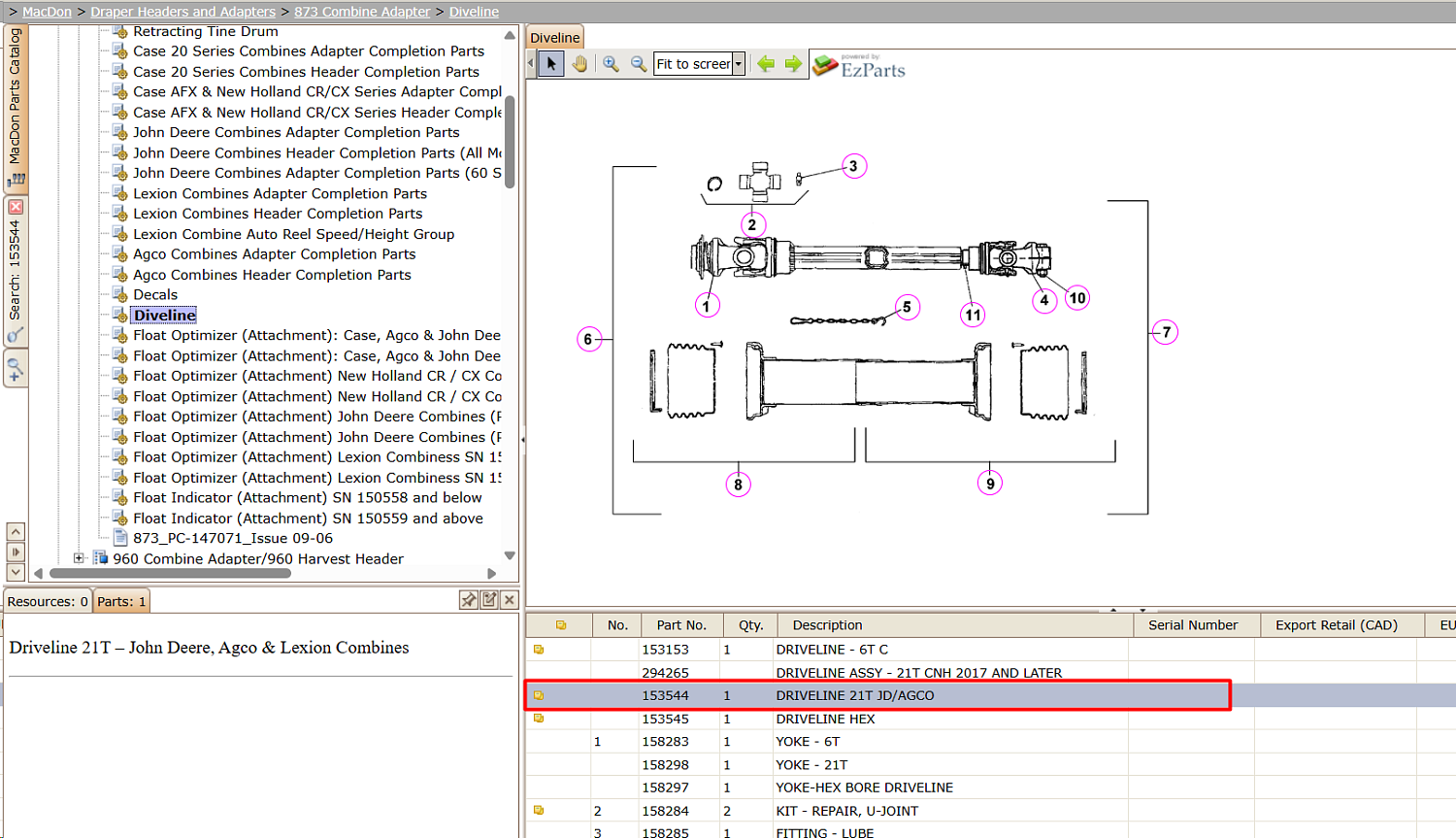Viewport: 1456px width, 838px height.
Task: Click the notes column header icon
Action: pos(561,625)
